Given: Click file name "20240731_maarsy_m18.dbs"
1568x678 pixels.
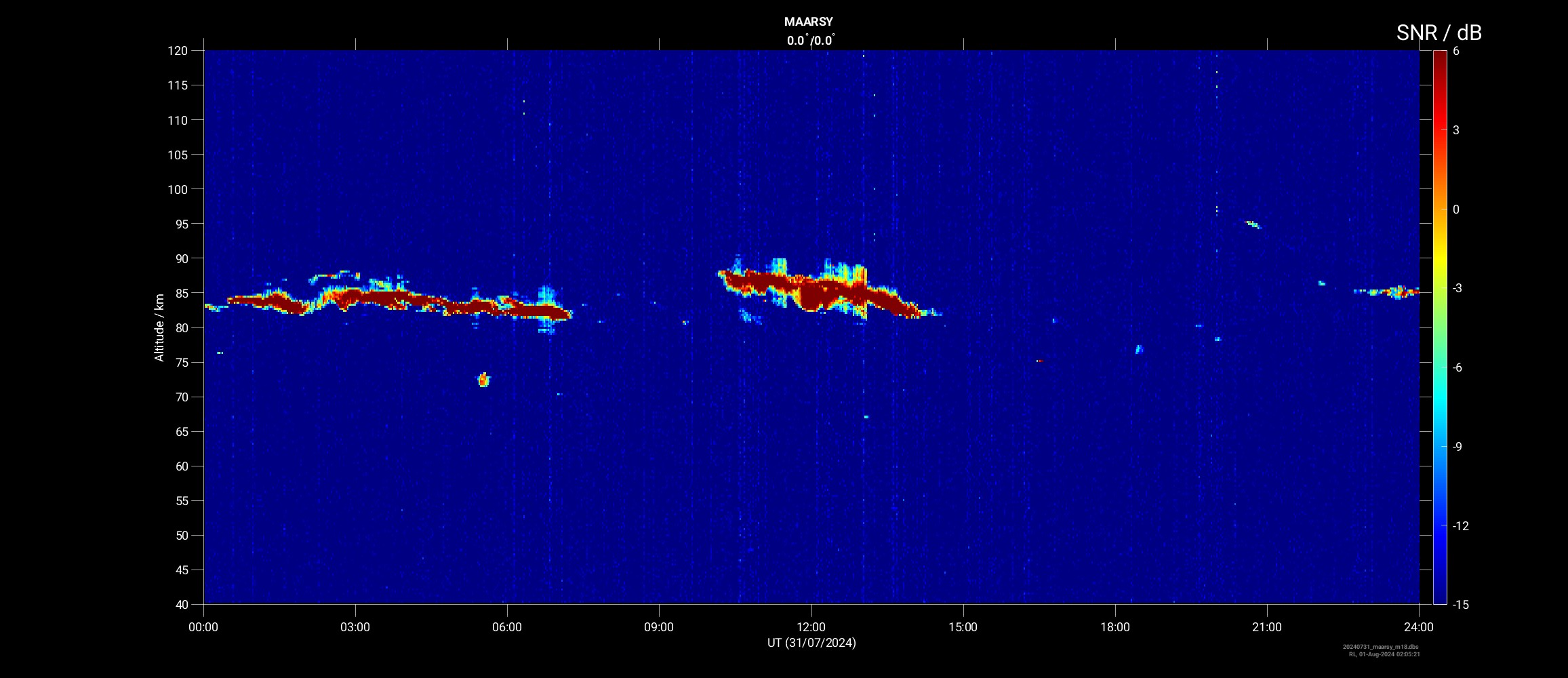Looking at the screenshot, I should (x=1381, y=647).
